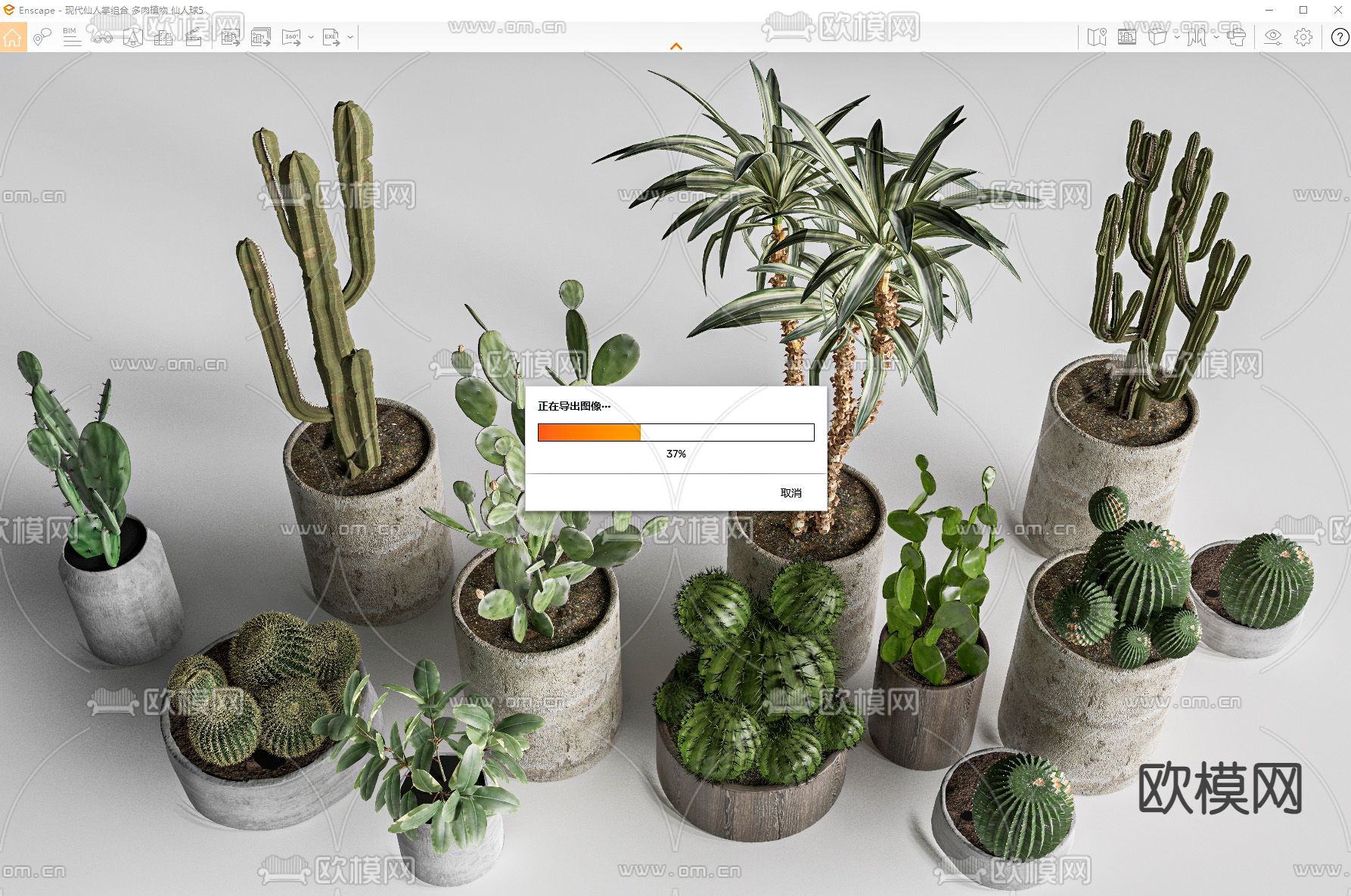The height and width of the screenshot is (896, 1351).
Task: Toggle the minimap (map with pin icon)
Action: coord(1097,37)
